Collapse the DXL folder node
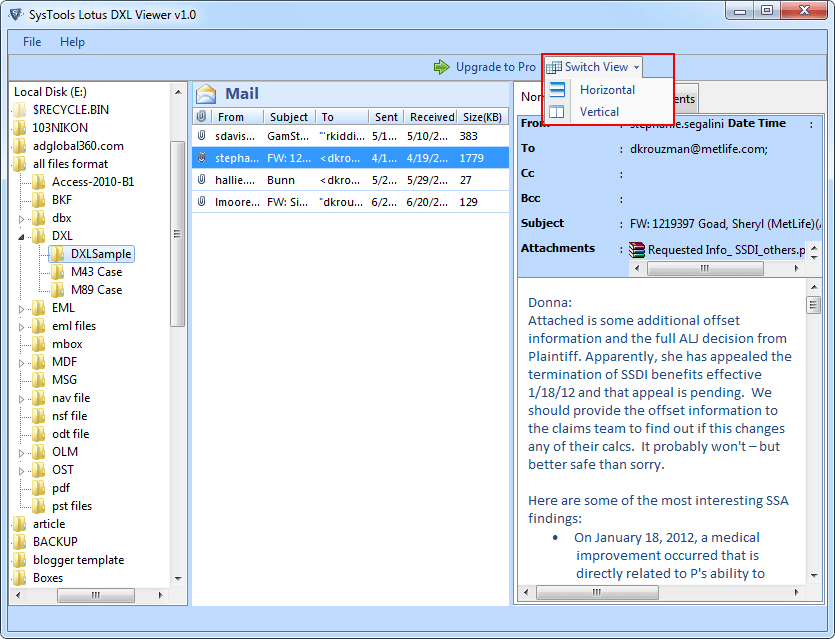 point(21,237)
